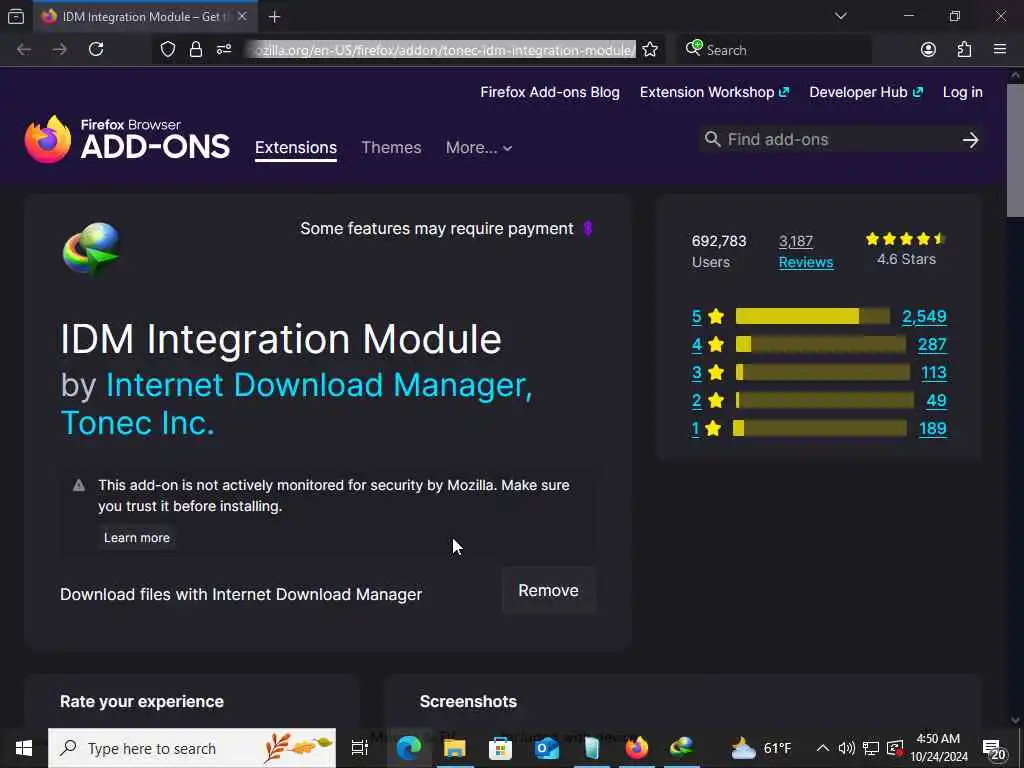
Task: Open extensions puzzle piece menu
Action: [964, 50]
